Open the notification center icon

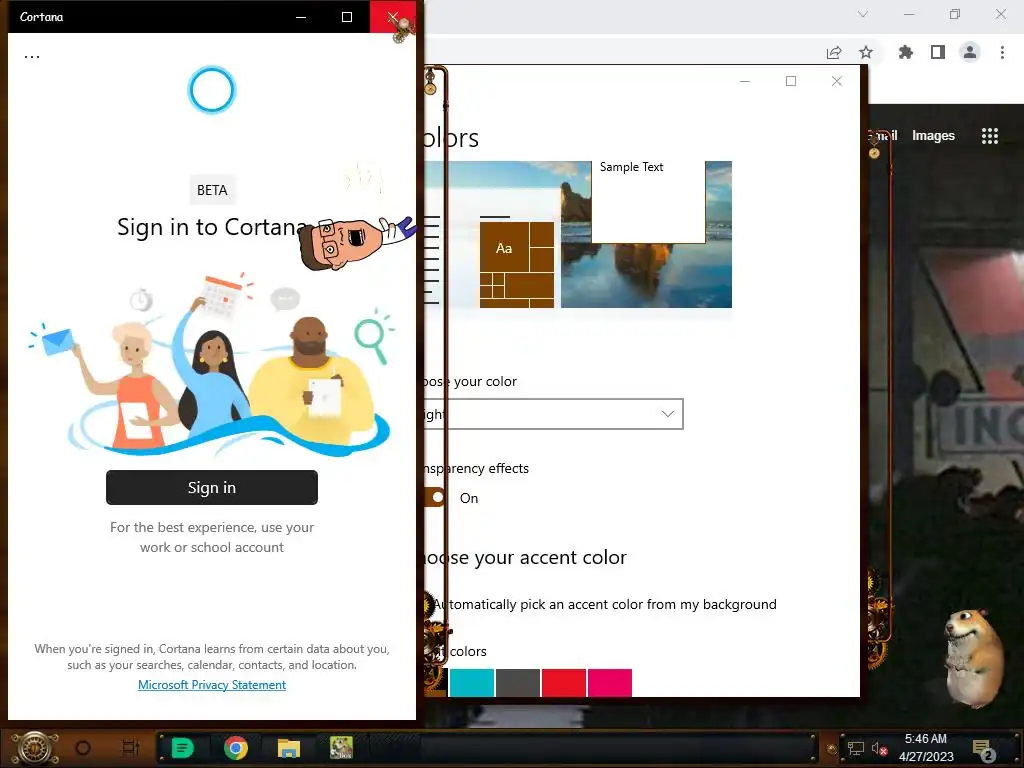[x=983, y=750]
